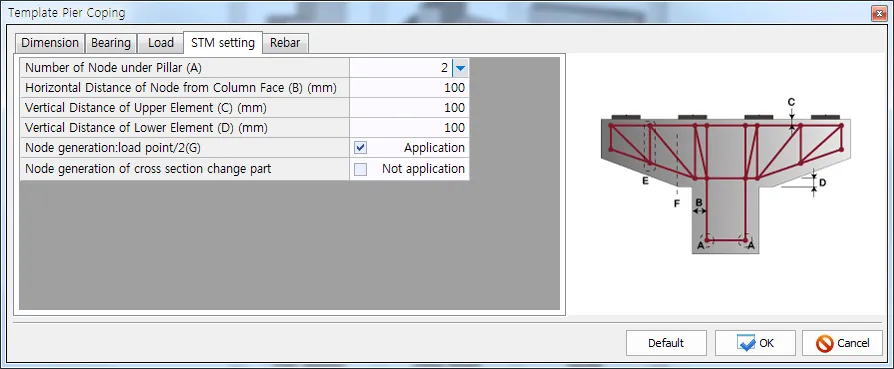The height and width of the screenshot is (369, 894).
Task: Click the Default button
Action: (x=666, y=343)
